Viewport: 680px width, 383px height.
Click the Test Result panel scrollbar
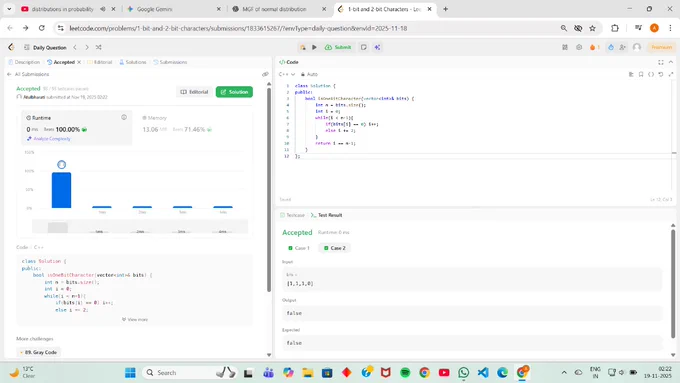673,283
